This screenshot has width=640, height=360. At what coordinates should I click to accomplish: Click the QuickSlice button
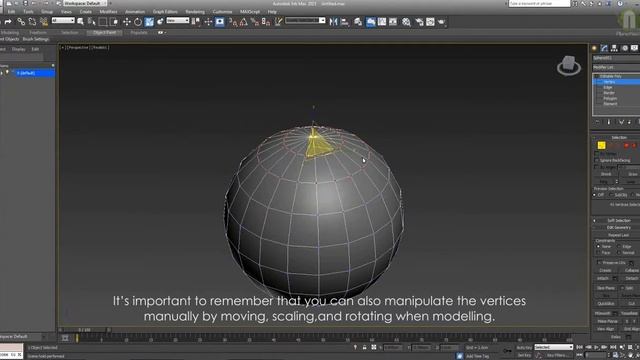[606, 304]
